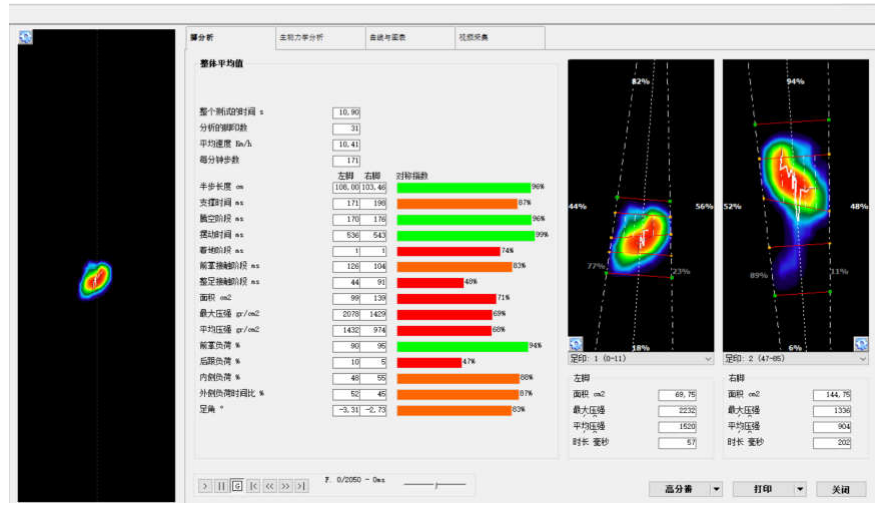The image size is (891, 531).
Task: Jump to first frame in playback controls
Action: (253, 486)
